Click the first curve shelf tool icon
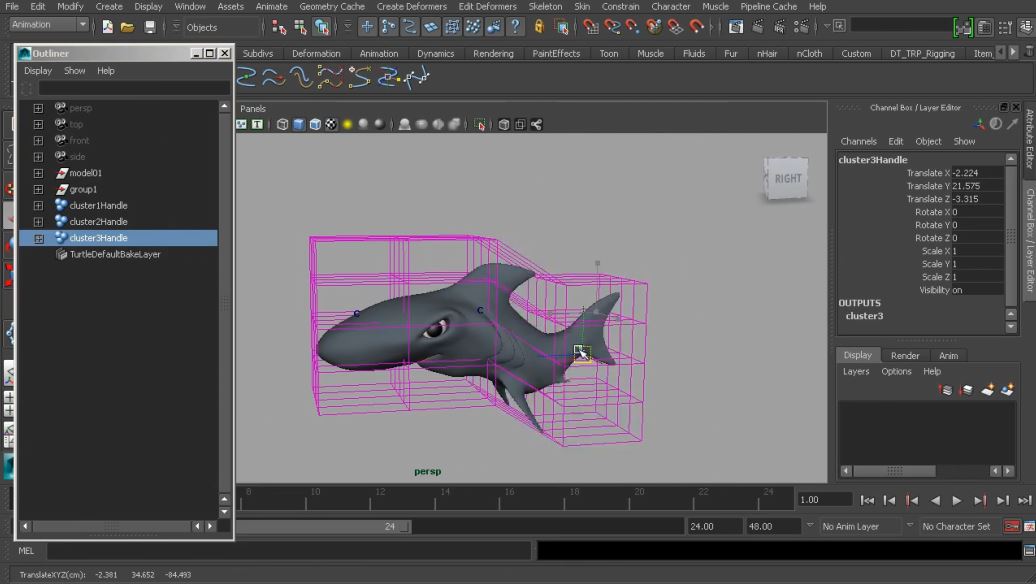 click(x=246, y=77)
